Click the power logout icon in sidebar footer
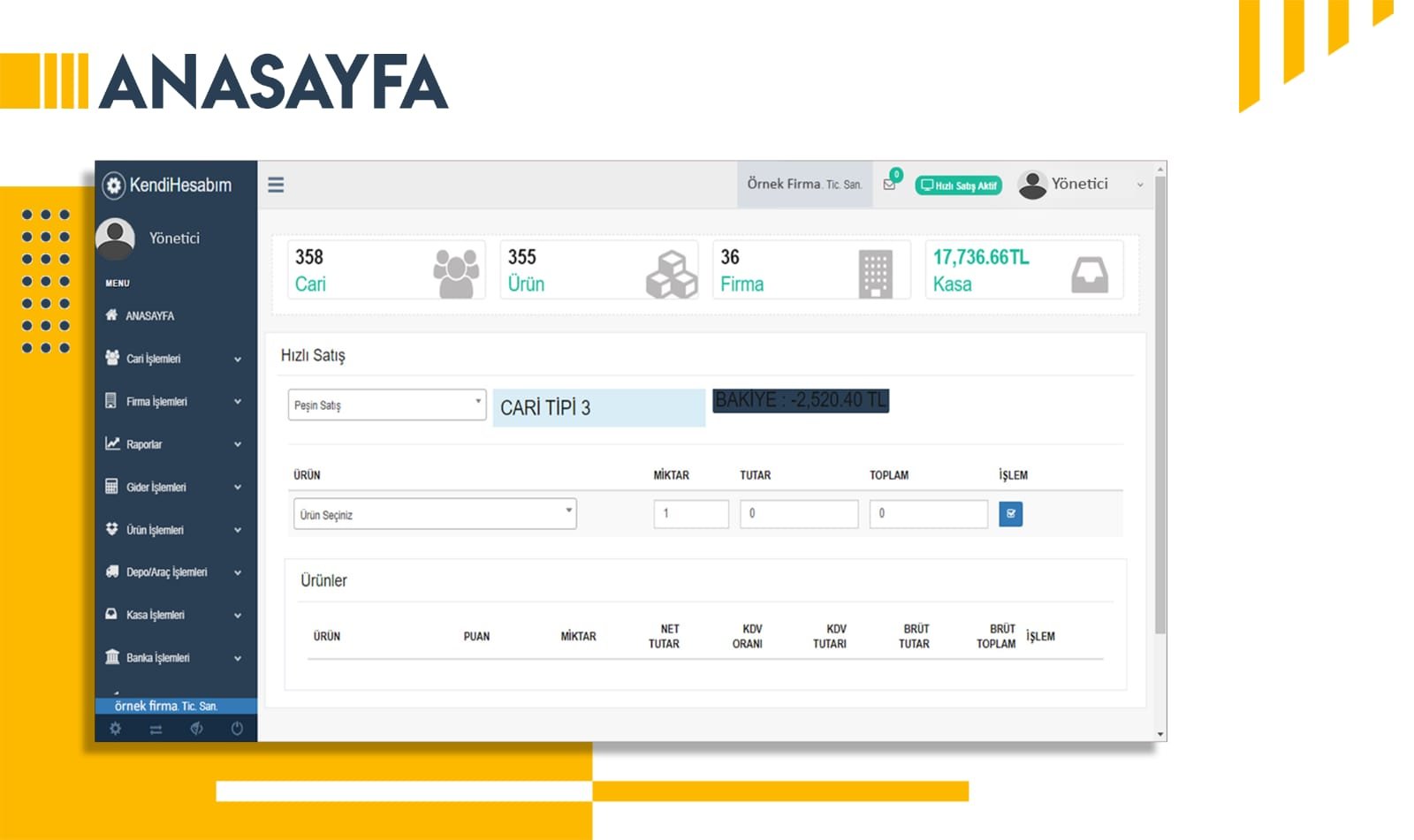This screenshot has height=840, width=1414. pyautogui.click(x=237, y=729)
